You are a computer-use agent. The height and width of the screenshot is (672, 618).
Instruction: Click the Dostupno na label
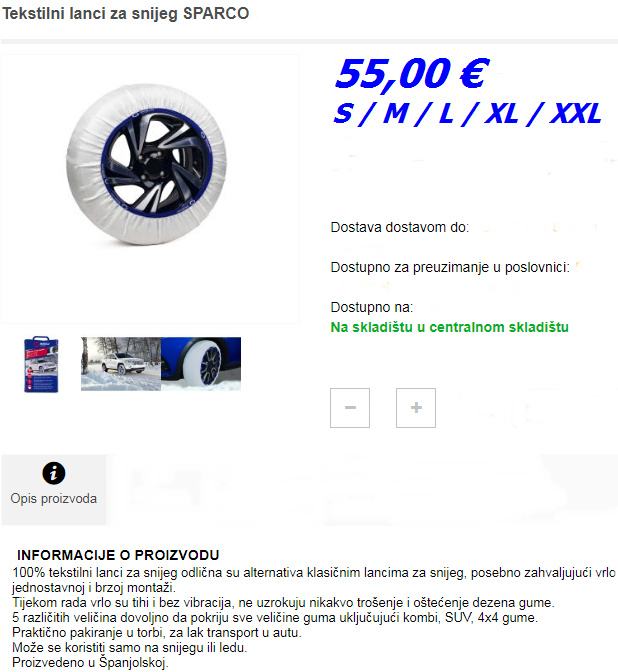[x=372, y=307]
